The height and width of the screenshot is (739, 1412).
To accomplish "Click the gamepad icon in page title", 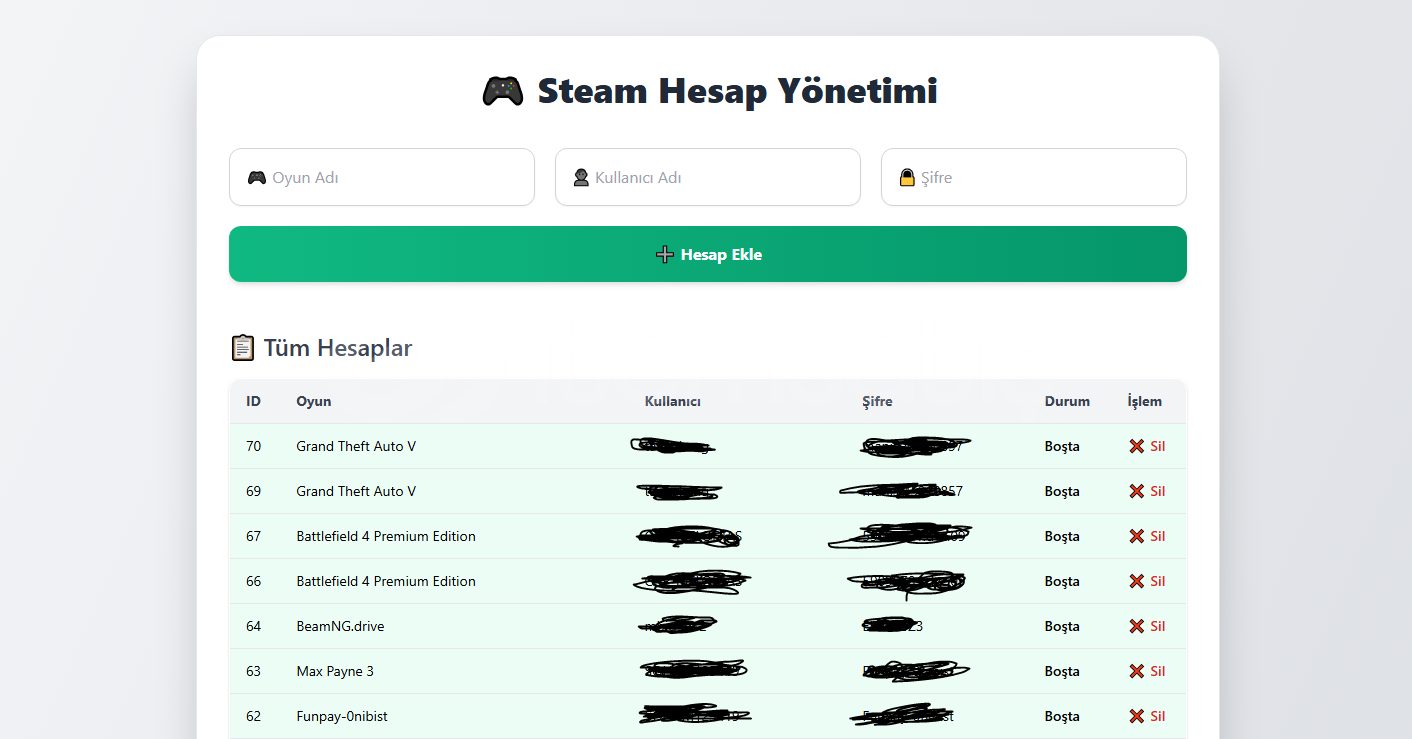I will (503, 91).
